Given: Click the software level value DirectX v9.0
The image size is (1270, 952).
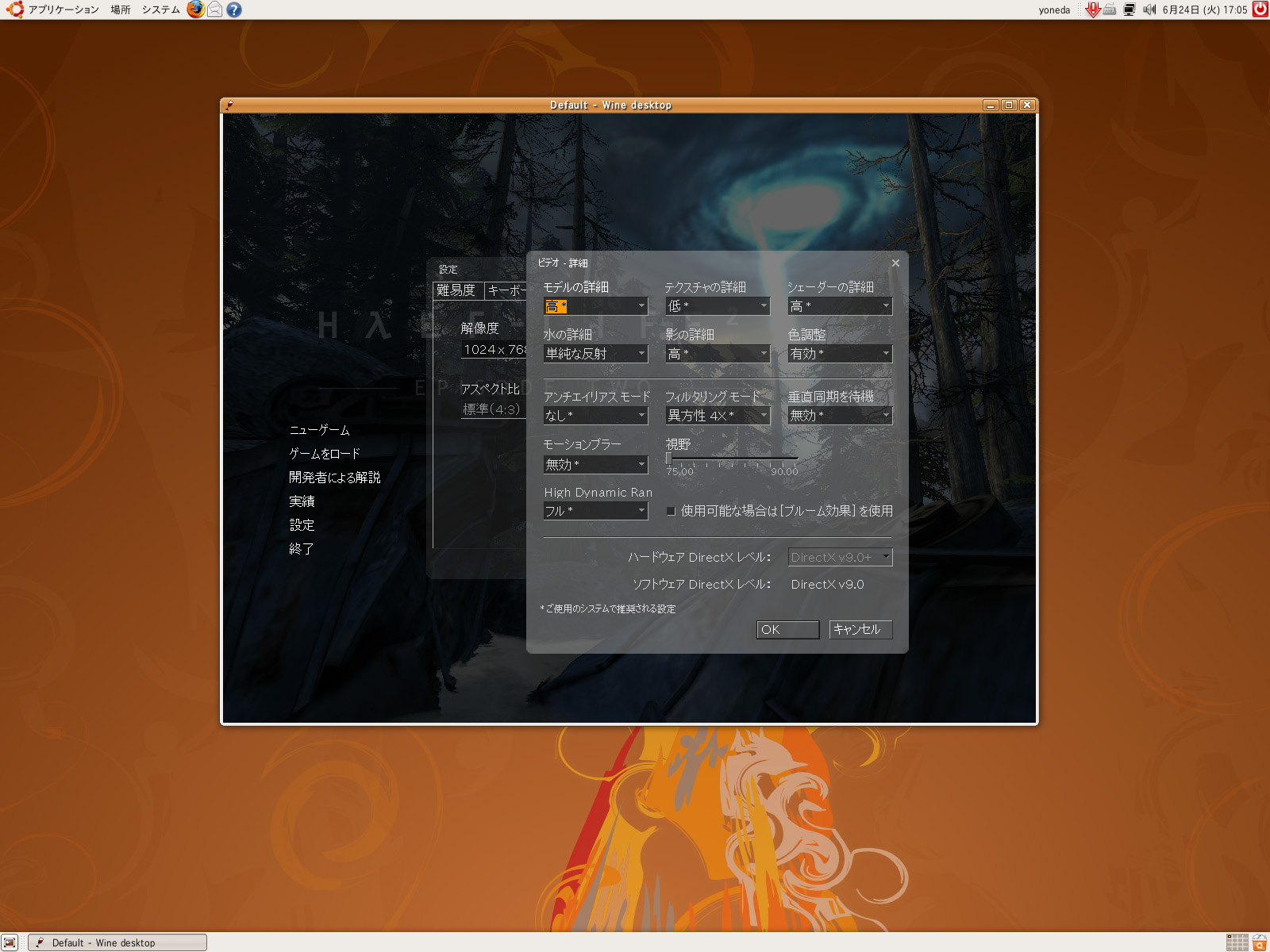Looking at the screenshot, I should pyautogui.click(x=828, y=585).
